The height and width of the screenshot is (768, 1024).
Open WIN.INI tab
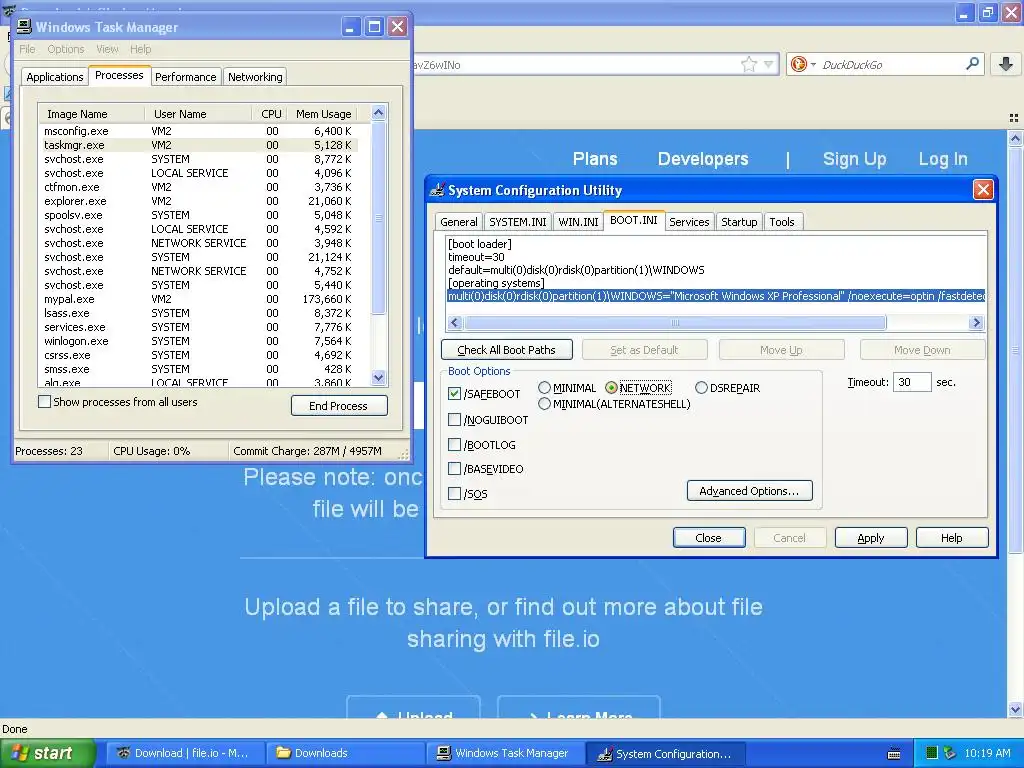pos(578,222)
